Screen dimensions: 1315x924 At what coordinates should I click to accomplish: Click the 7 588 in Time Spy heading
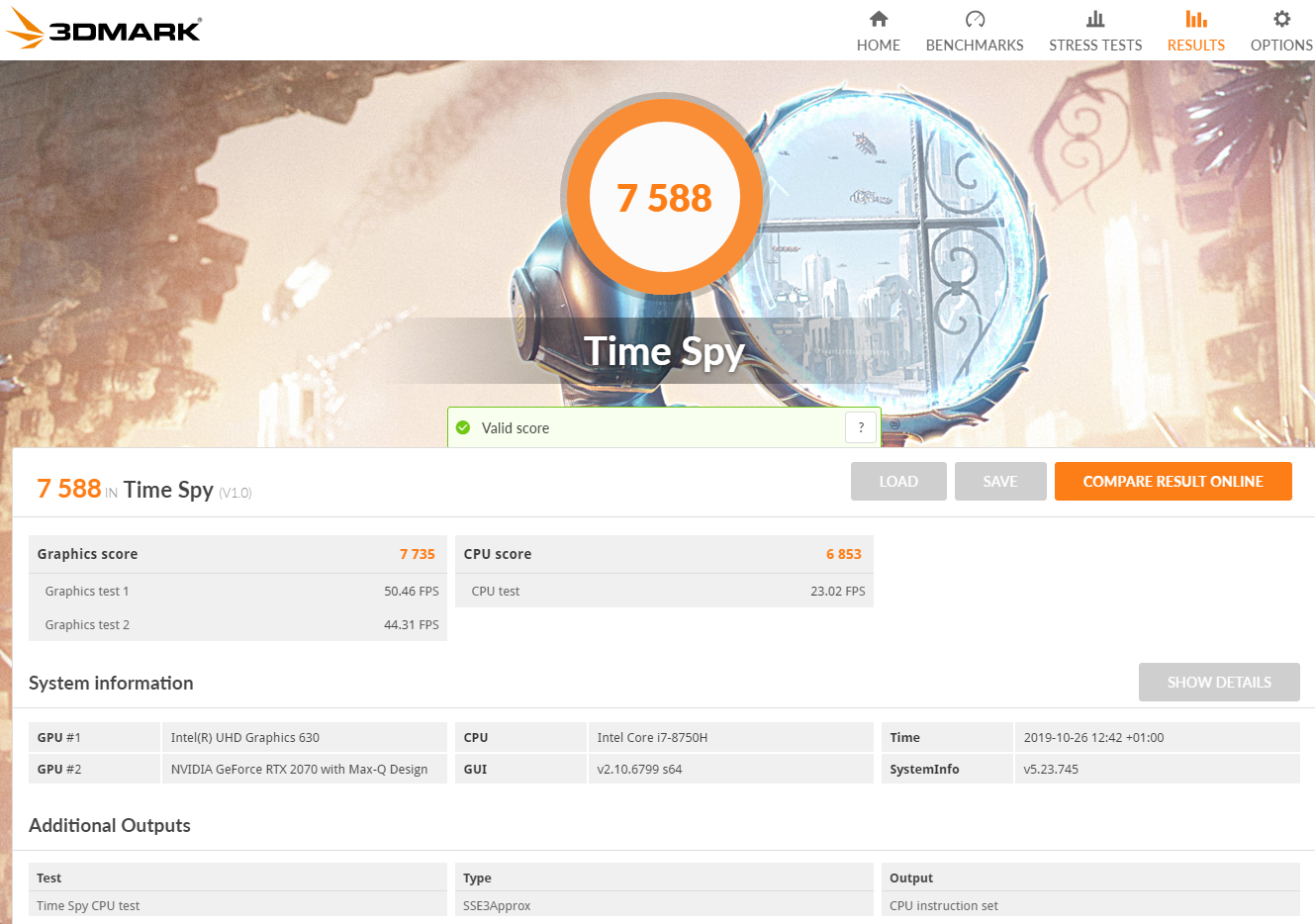[x=144, y=489]
